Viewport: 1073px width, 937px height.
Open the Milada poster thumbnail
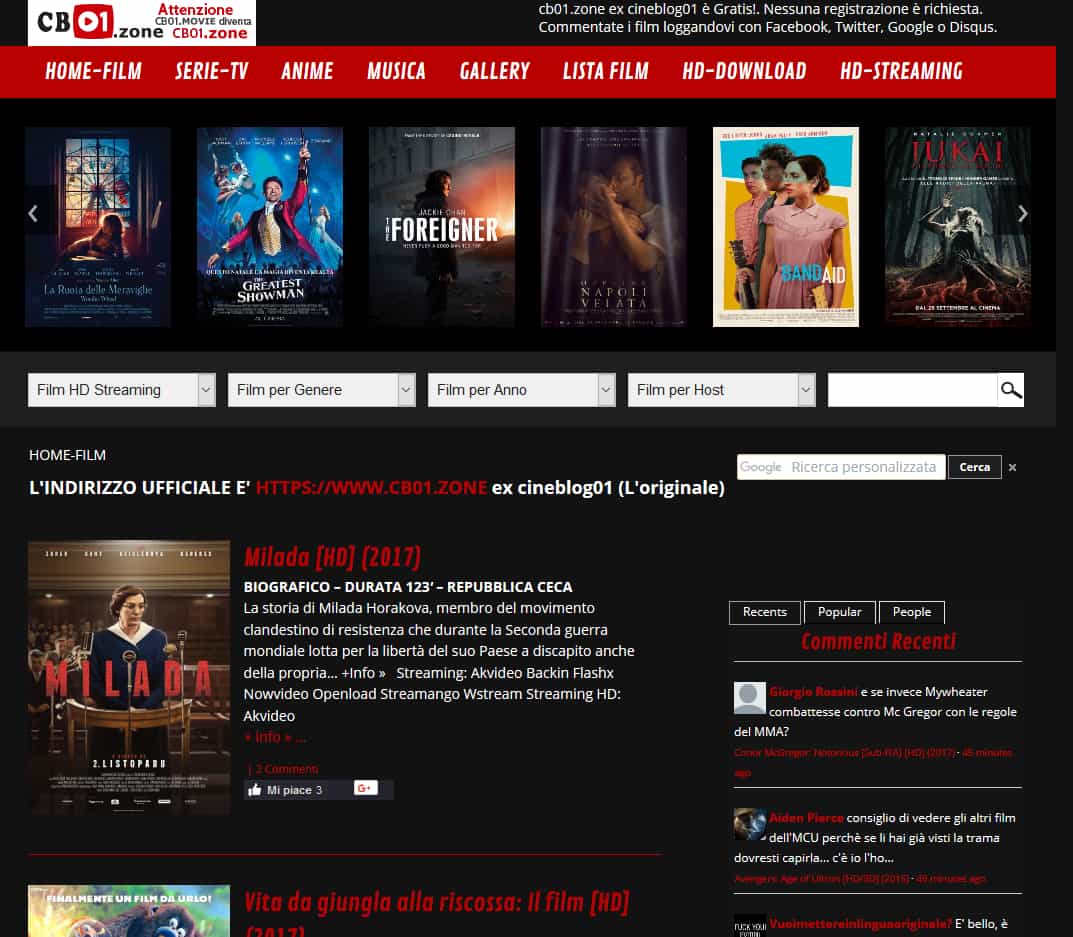(129, 677)
